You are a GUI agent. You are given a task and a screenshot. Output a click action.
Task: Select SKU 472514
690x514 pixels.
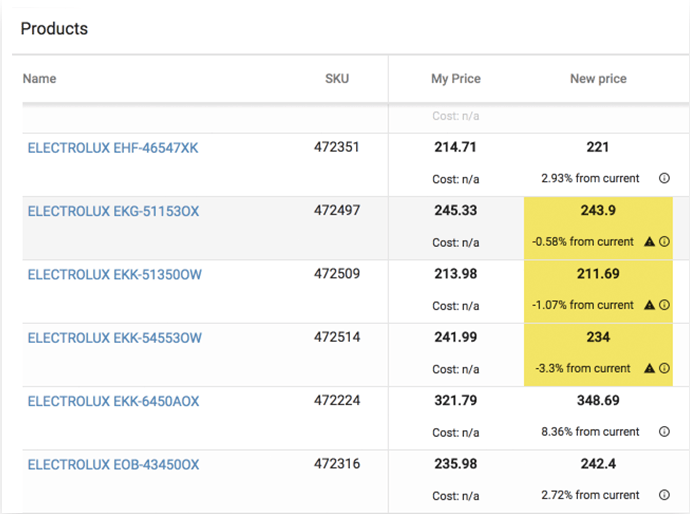[x=337, y=337]
